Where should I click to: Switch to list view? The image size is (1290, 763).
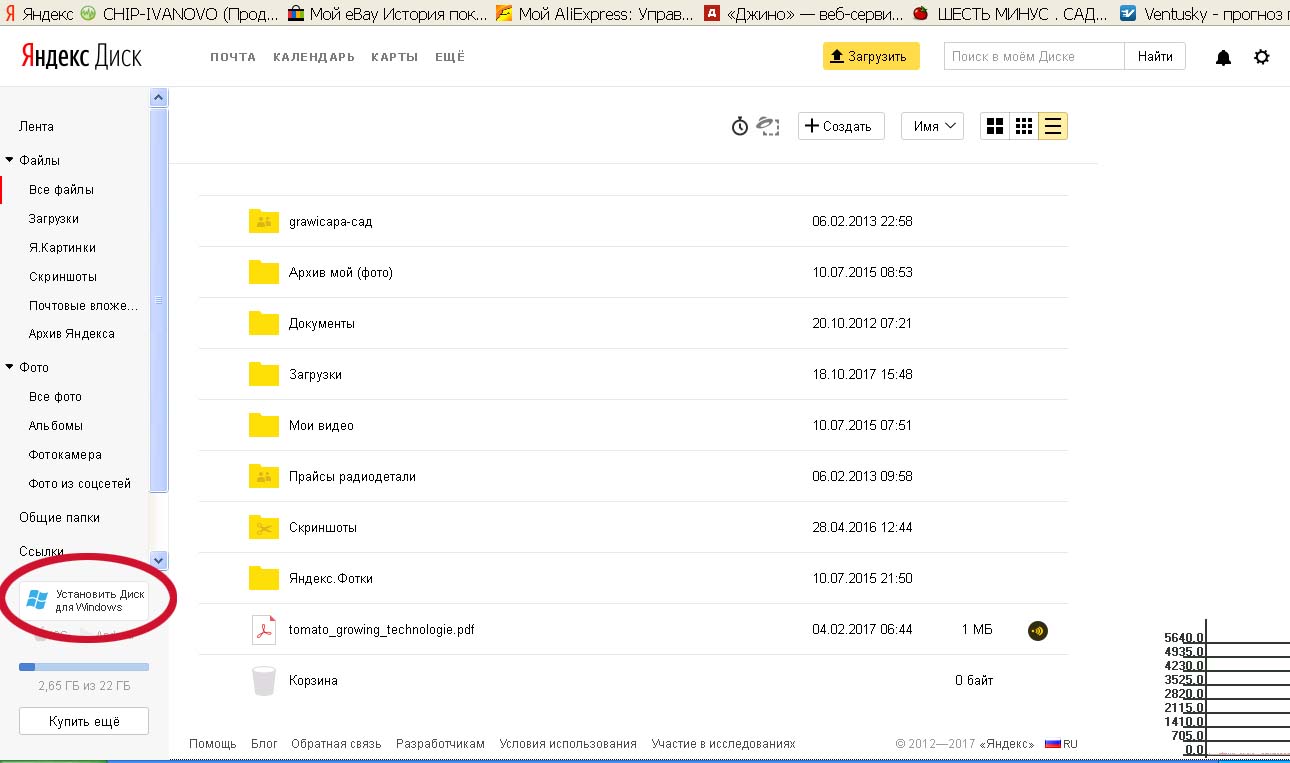pyautogui.click(x=1053, y=126)
